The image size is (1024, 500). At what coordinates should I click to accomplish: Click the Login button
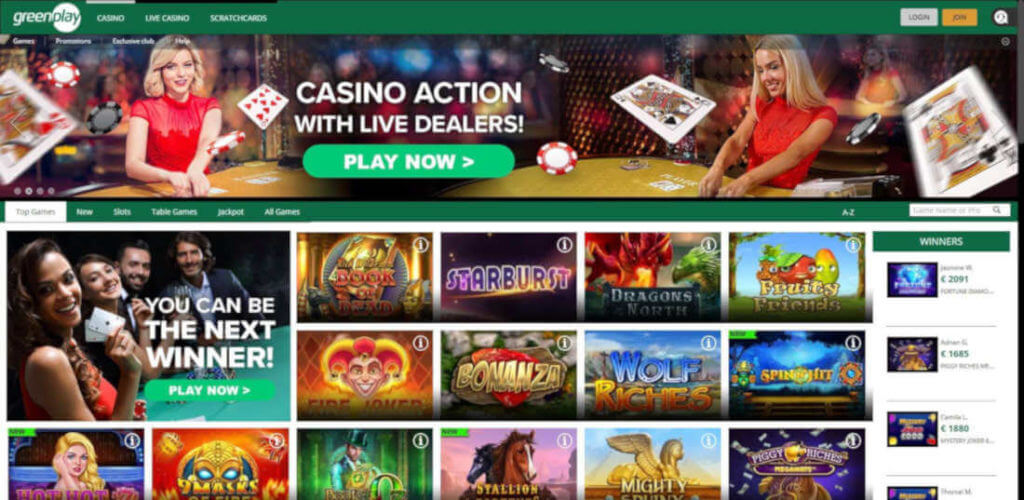pos(919,18)
